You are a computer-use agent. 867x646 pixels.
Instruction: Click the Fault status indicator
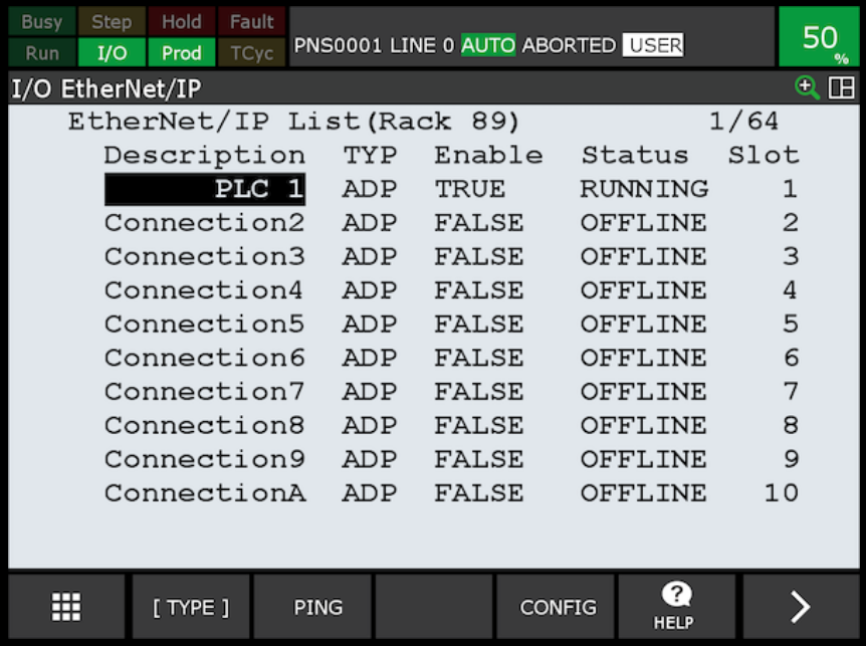[x=252, y=22]
